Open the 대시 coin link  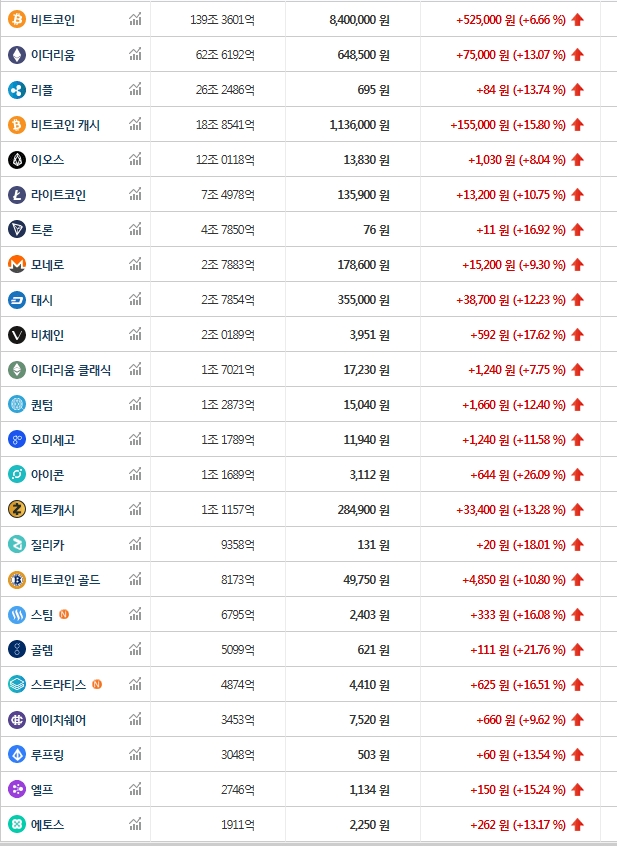click(x=42, y=300)
